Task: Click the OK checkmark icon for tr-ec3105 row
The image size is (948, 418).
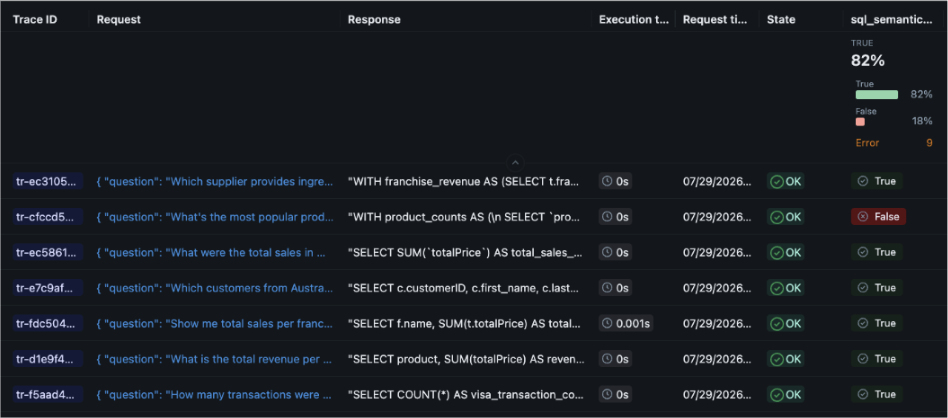Action: [x=776, y=181]
